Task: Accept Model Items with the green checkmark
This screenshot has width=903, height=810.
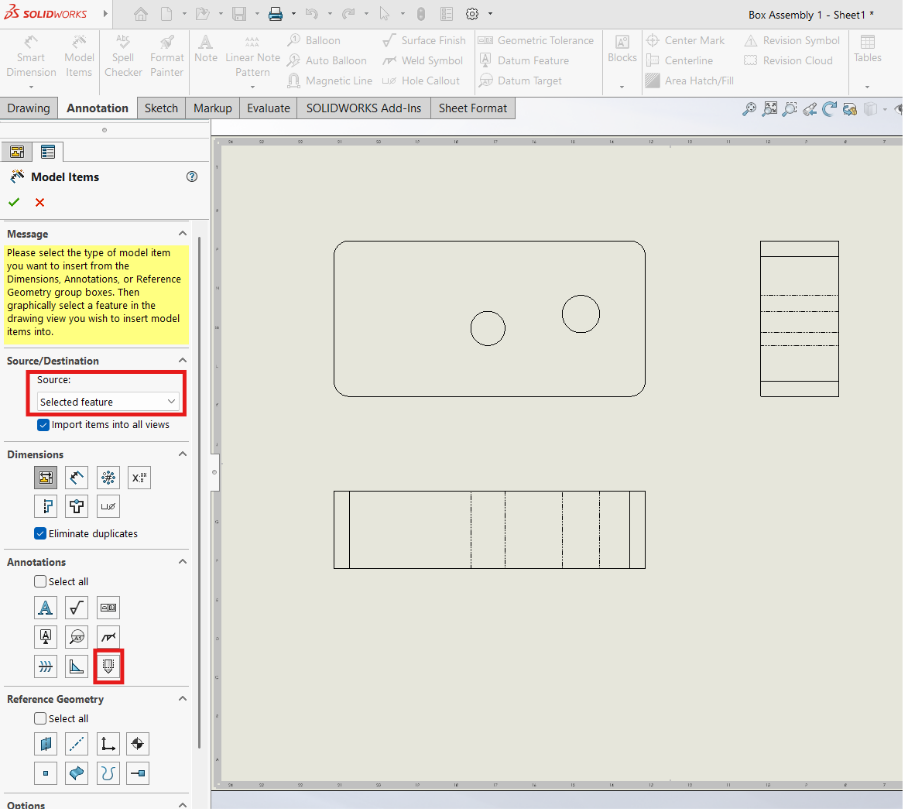Action: click(x=14, y=202)
